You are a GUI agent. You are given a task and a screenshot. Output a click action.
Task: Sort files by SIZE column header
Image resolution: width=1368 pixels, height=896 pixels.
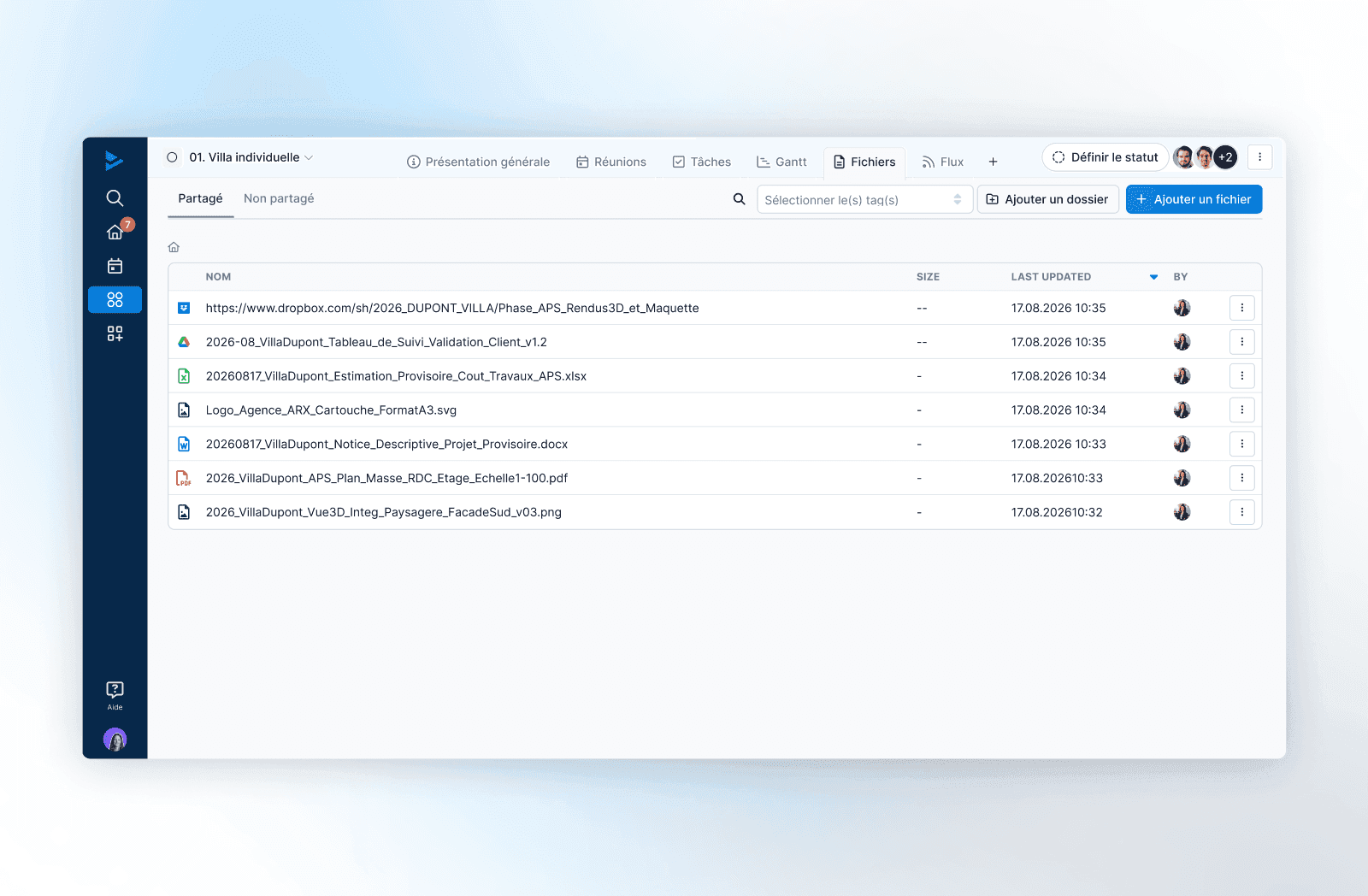click(928, 277)
